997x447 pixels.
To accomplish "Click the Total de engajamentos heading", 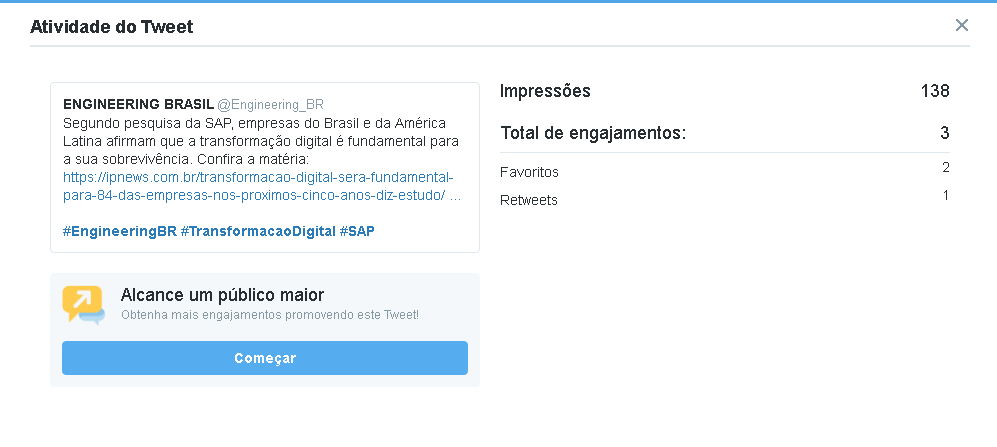I will point(593,134).
